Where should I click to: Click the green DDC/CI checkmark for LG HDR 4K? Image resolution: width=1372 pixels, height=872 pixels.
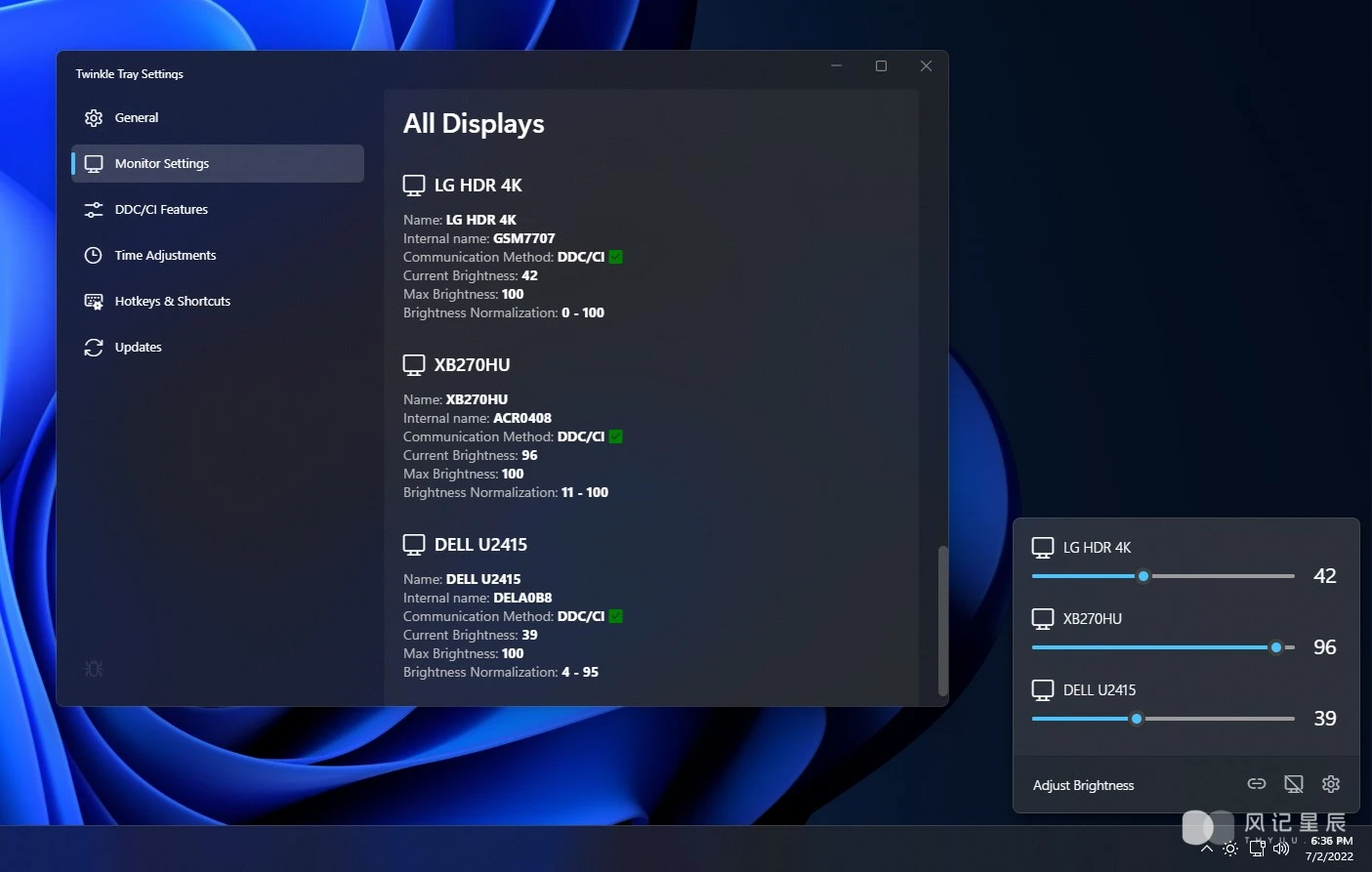pos(616,257)
